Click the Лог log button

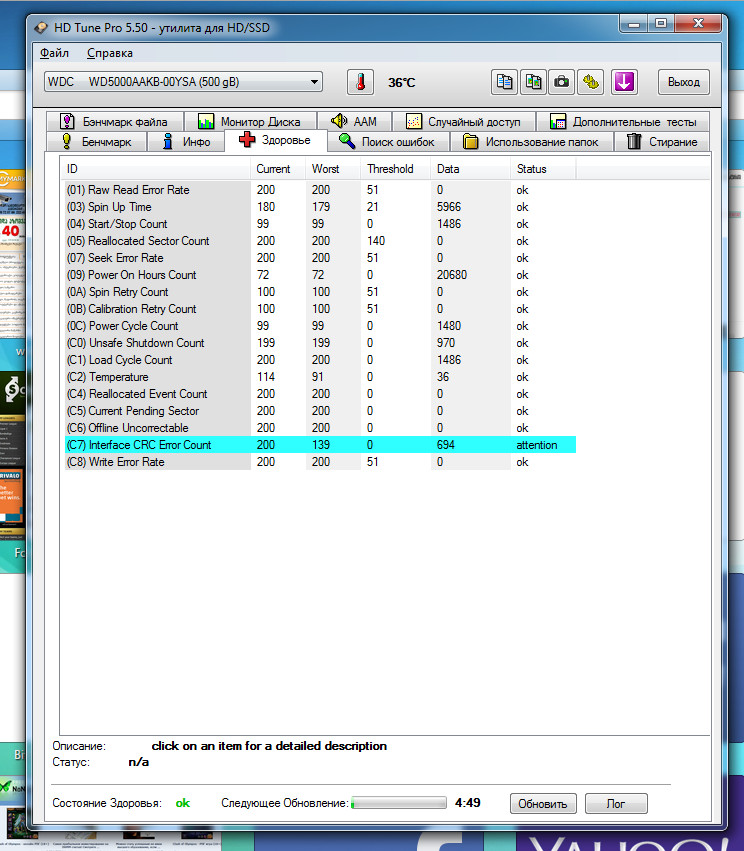[616, 804]
